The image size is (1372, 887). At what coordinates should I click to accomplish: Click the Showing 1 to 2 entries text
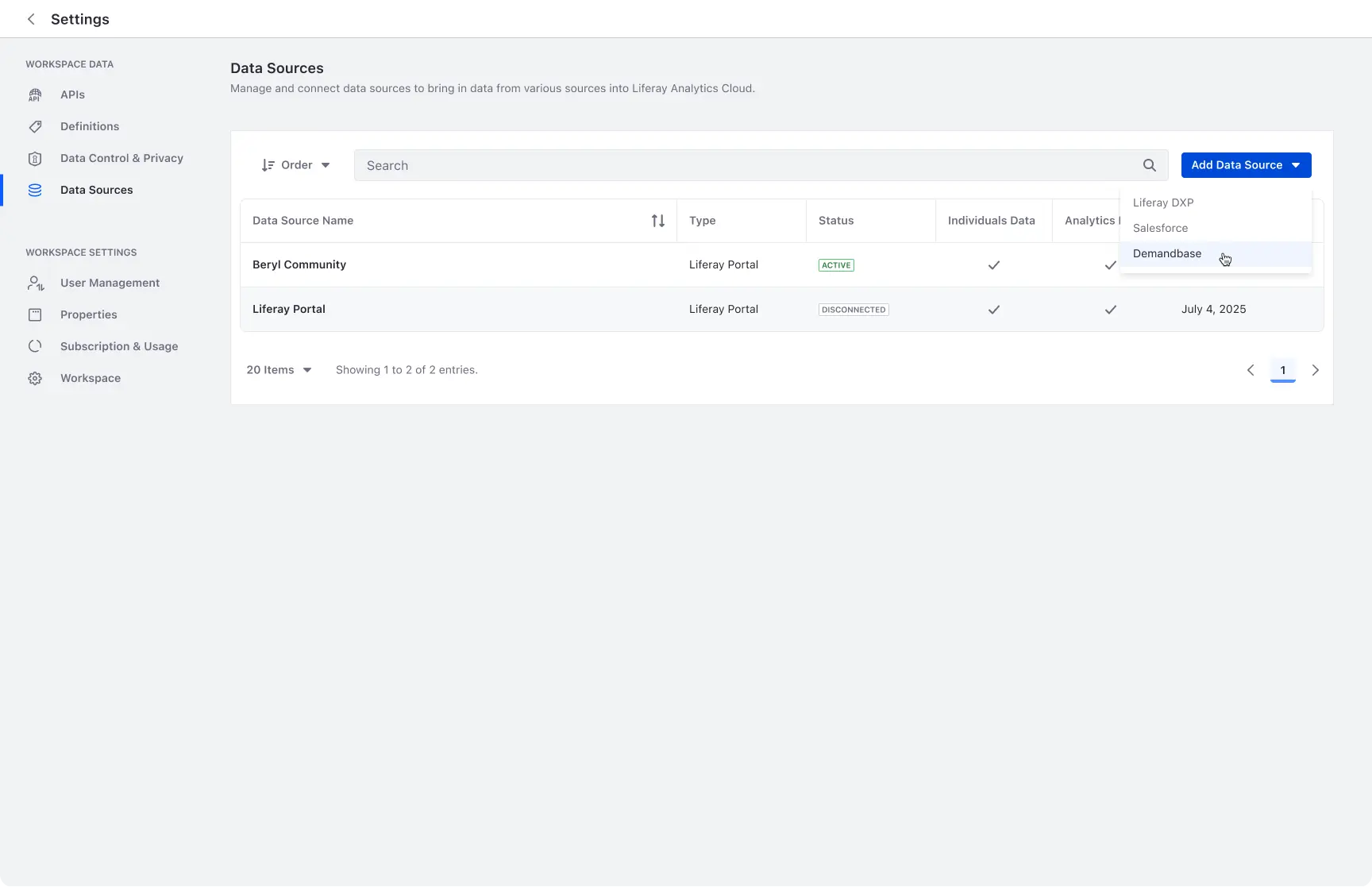coord(407,370)
